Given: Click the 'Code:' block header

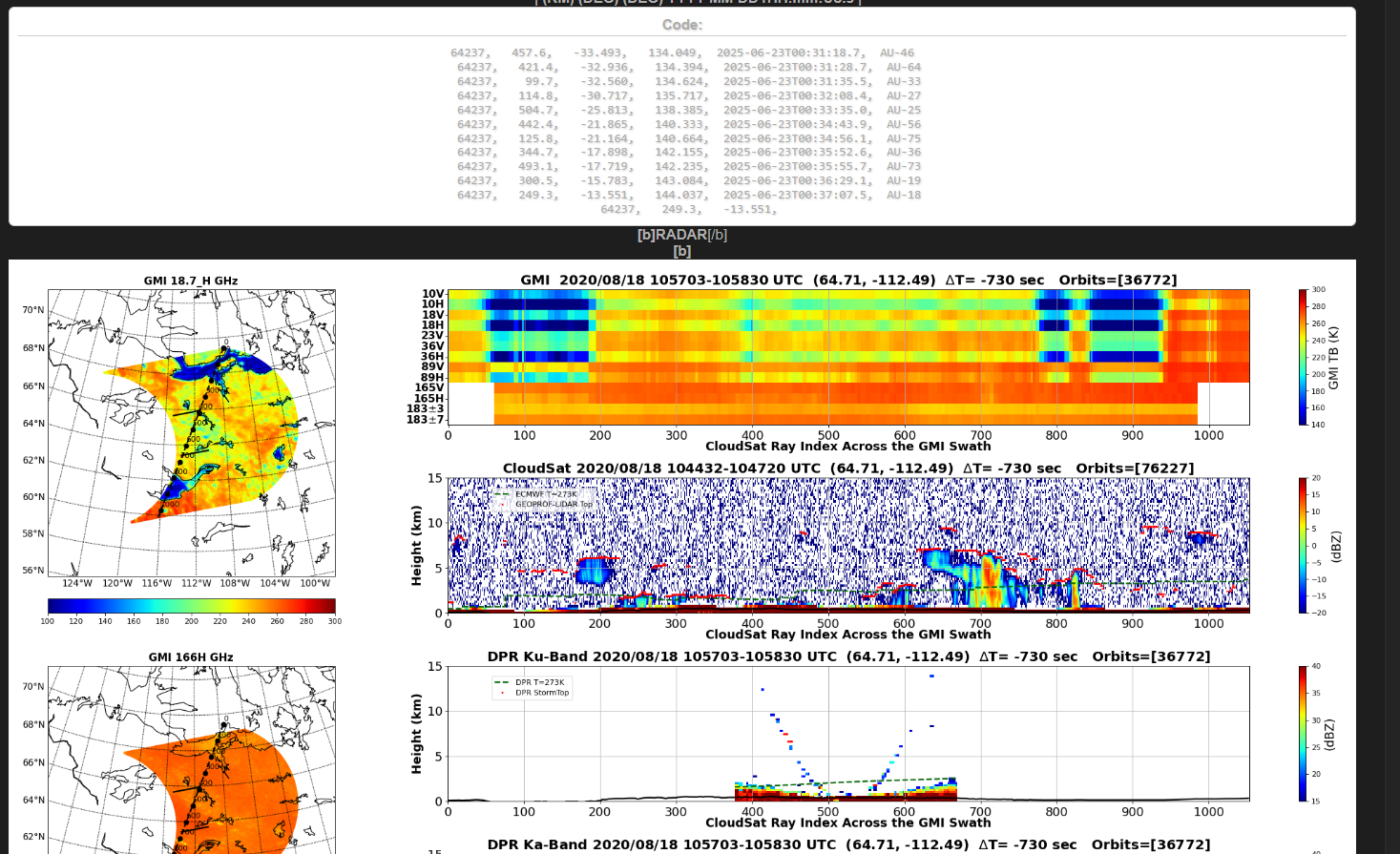Looking at the screenshot, I should point(681,25).
